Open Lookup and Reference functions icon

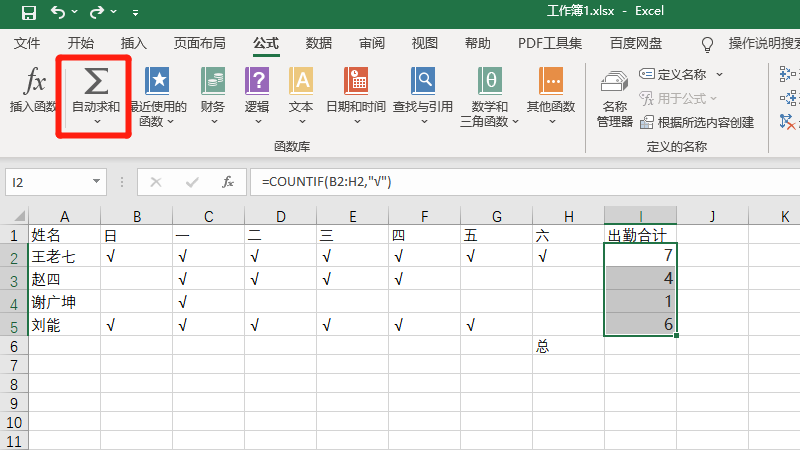[x=423, y=81]
